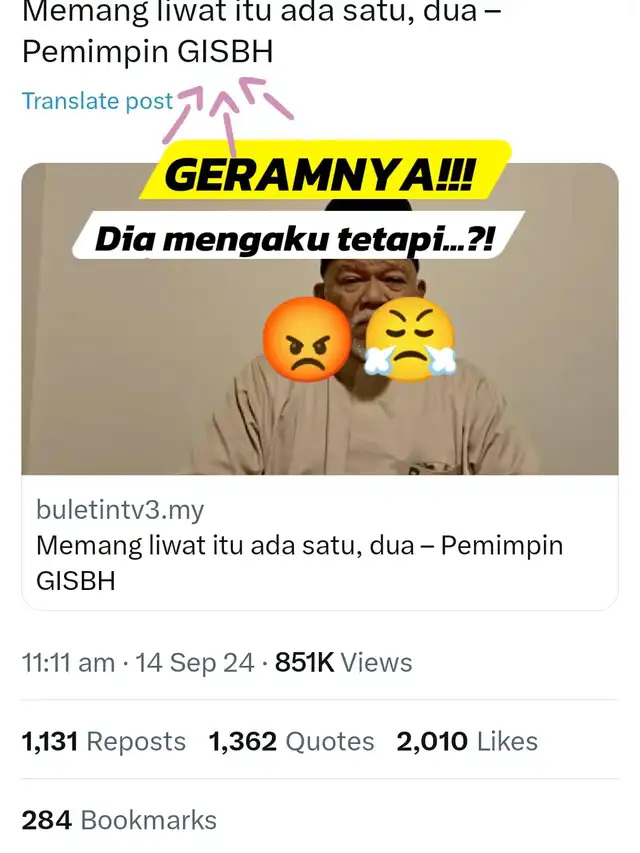Click the 851K Views counter
The image size is (640, 853).
tap(343, 663)
